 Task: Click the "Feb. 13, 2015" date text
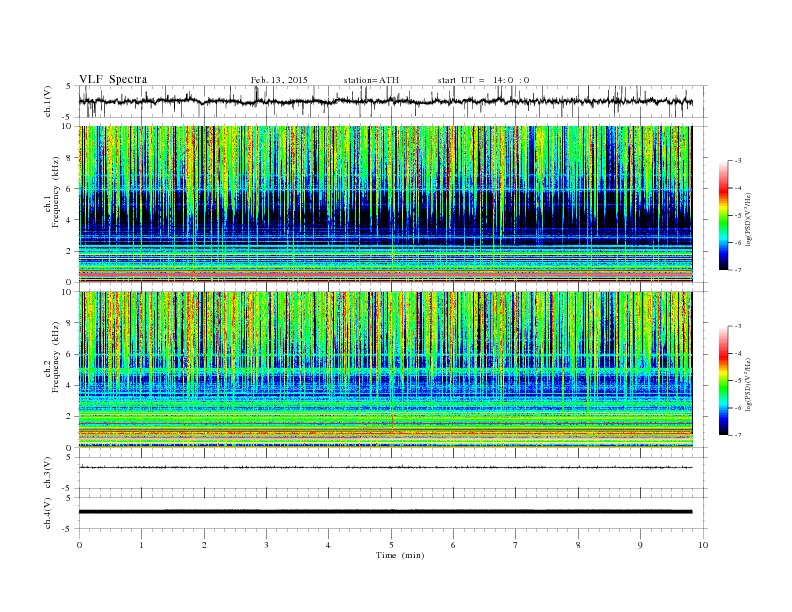[279, 80]
